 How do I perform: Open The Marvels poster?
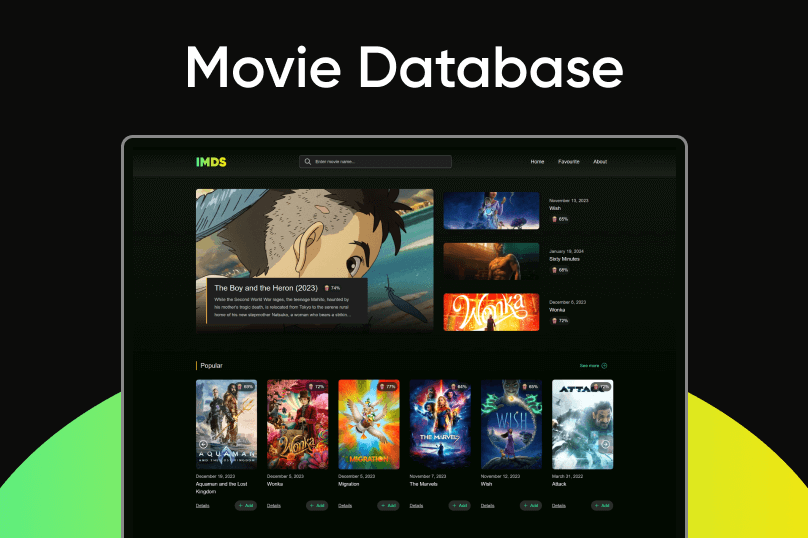(x=440, y=424)
